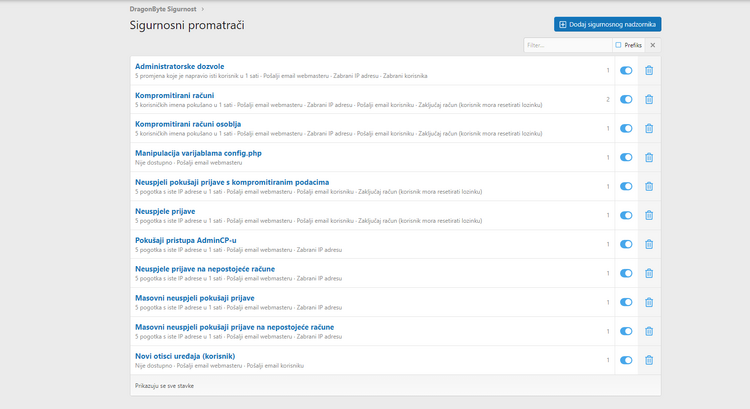This screenshot has width=750, height=409.
Task: Delete the Administratorske dozvole watcher
Action: [648, 71]
